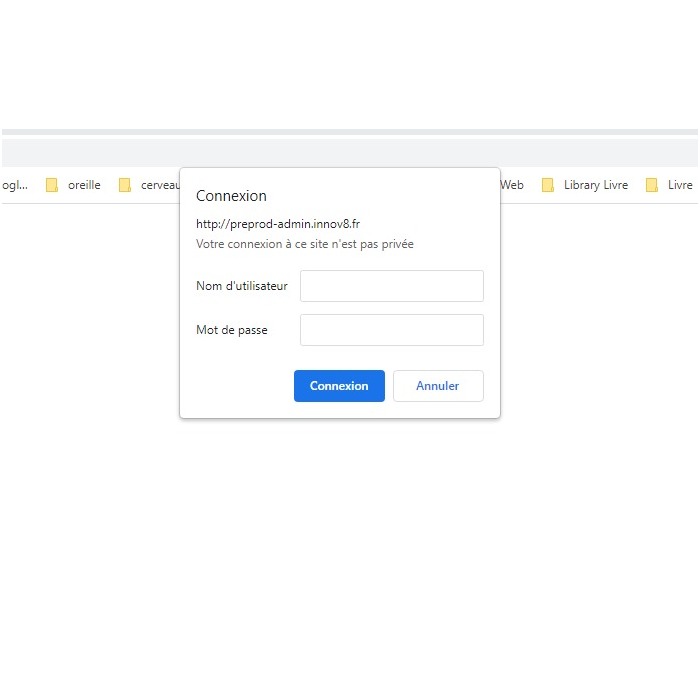Click the folder icon beside Livre bookmark
This screenshot has width=700, height=700.
pyautogui.click(x=652, y=185)
